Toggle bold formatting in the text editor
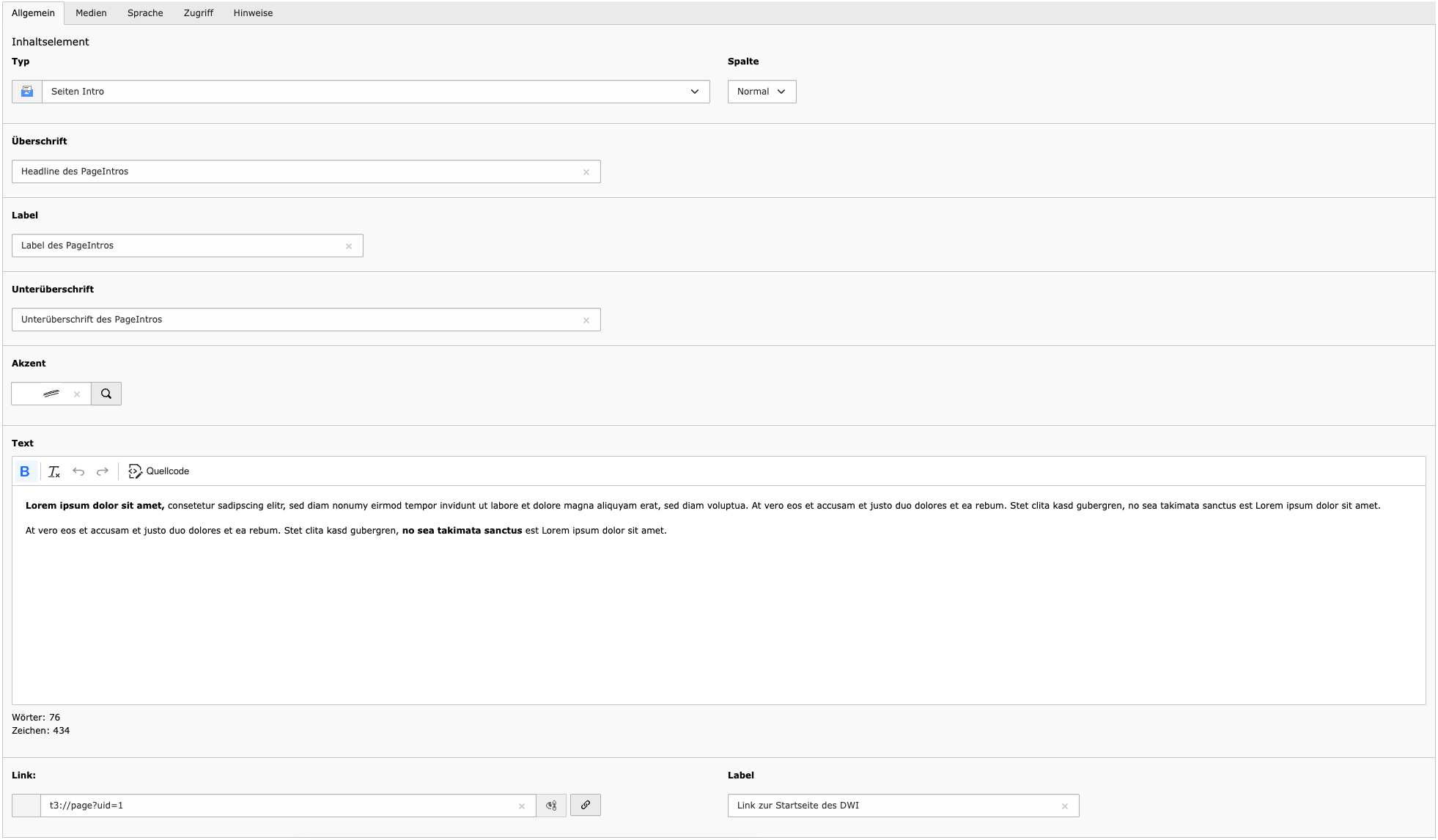 click(x=25, y=471)
